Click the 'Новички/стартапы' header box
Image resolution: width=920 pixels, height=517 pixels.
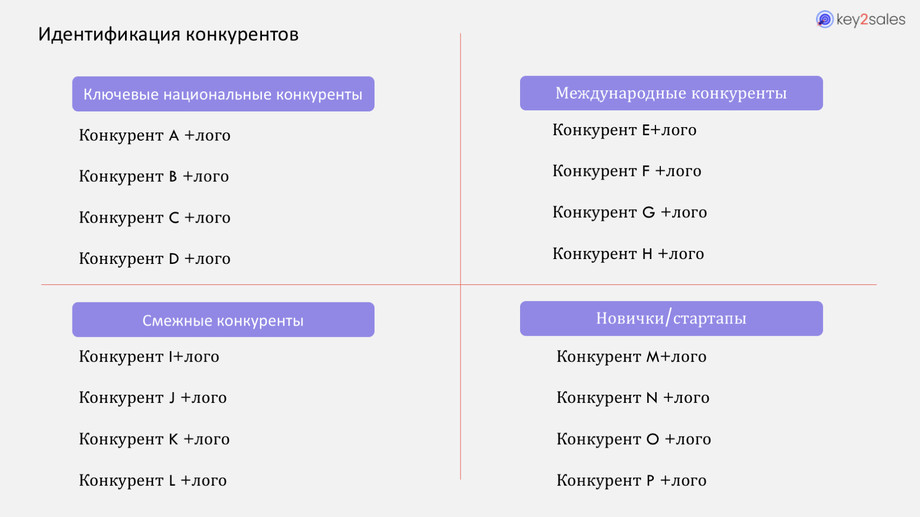click(671, 319)
